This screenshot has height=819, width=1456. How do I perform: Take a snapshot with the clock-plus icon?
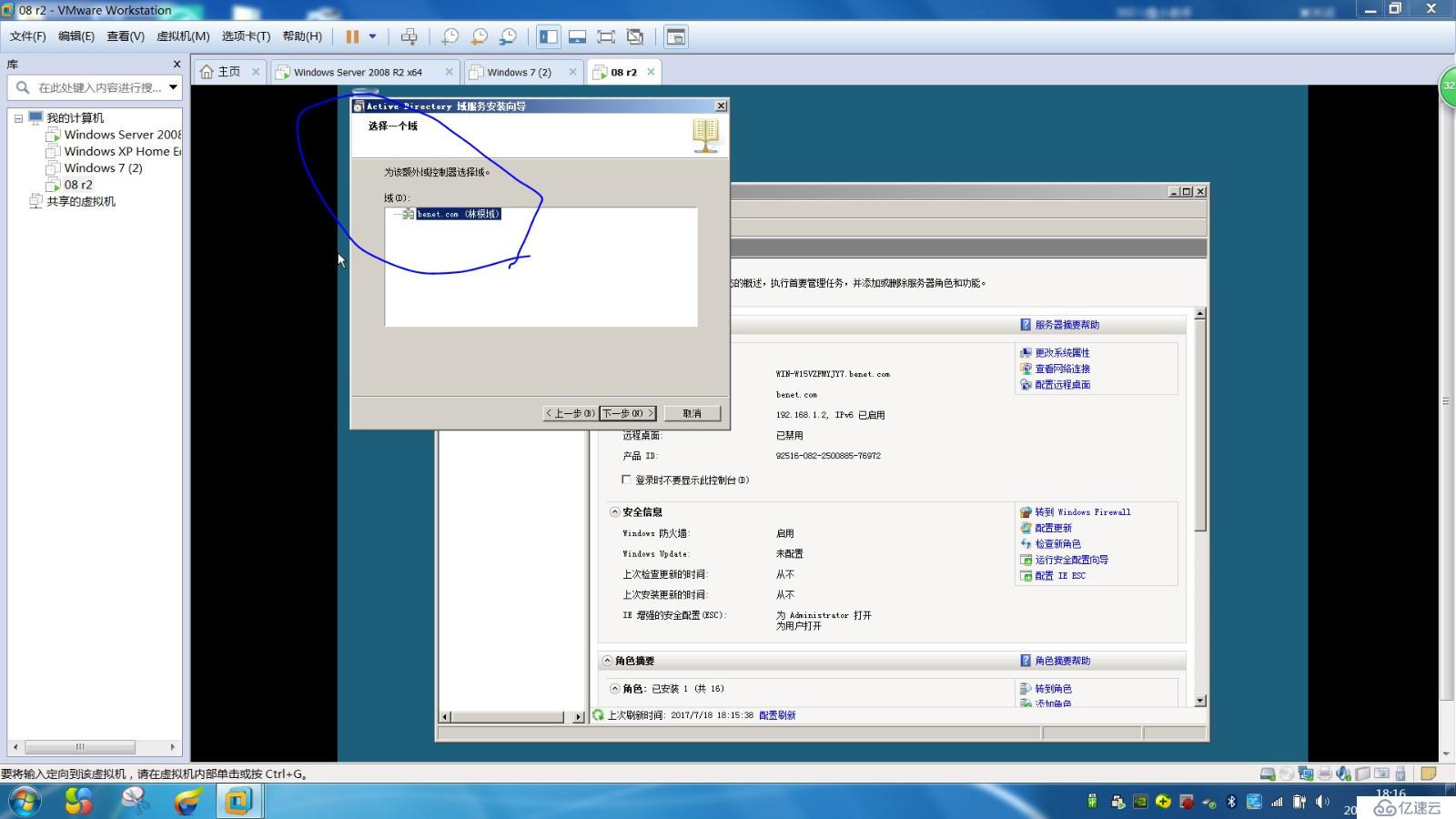450,36
